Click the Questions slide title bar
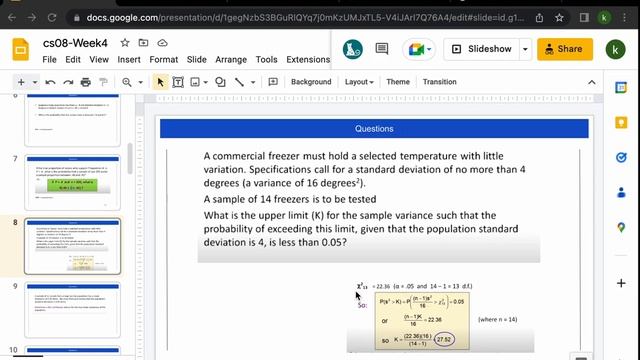This screenshot has width=640, height=360. 374,129
